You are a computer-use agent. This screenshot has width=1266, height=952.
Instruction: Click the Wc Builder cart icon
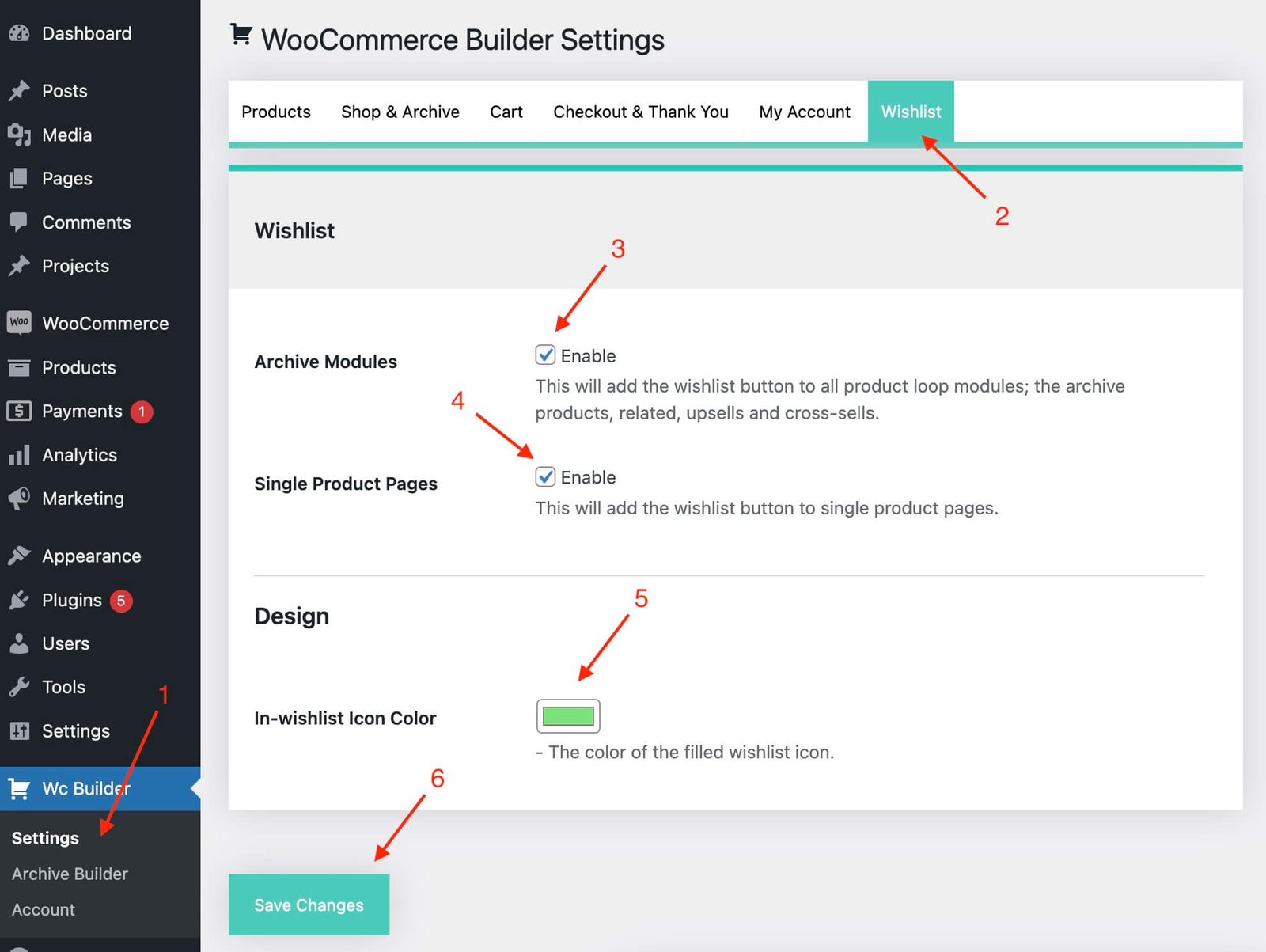click(19, 788)
